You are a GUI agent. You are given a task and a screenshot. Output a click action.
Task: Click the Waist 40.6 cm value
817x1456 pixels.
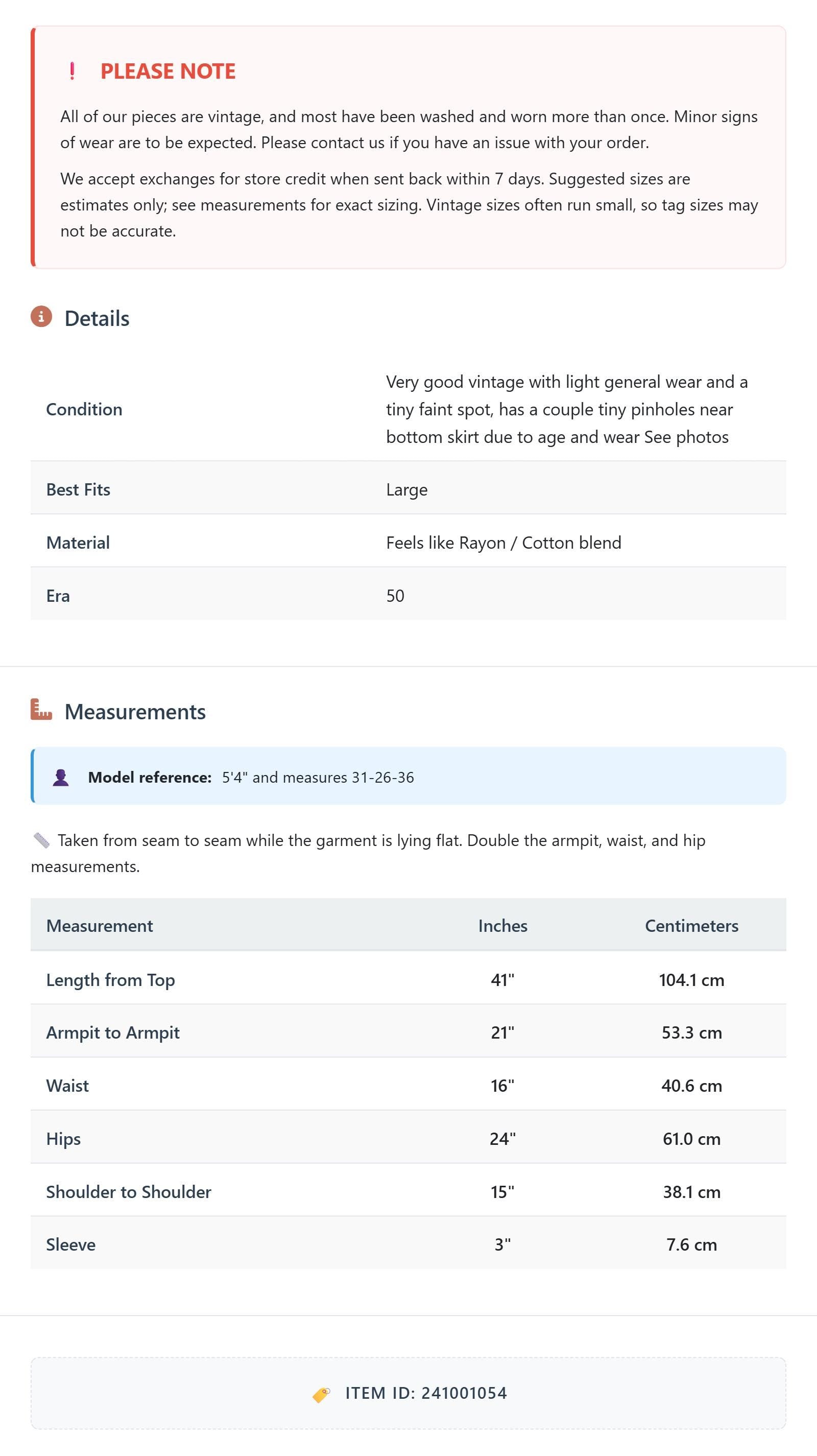[691, 1086]
